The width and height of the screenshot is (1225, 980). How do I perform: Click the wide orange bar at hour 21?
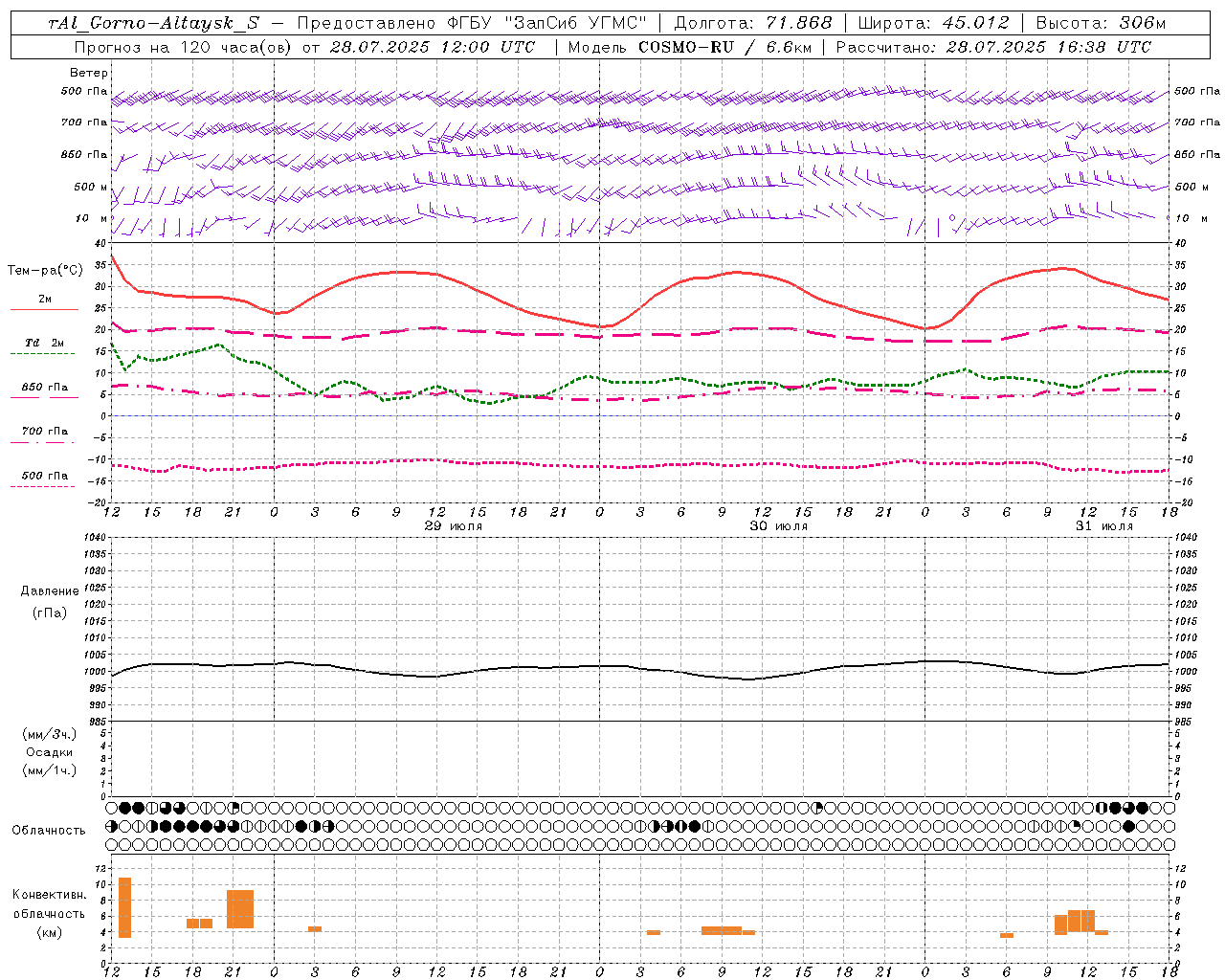coord(240,909)
